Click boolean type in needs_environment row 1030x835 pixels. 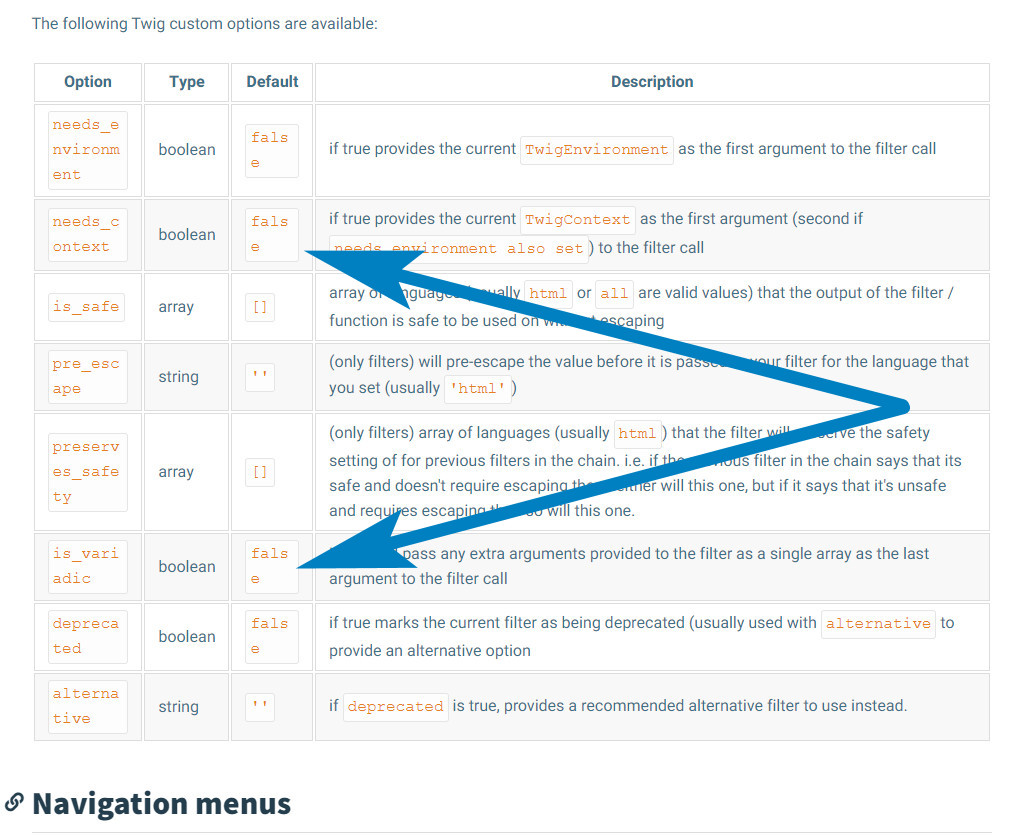(187, 150)
